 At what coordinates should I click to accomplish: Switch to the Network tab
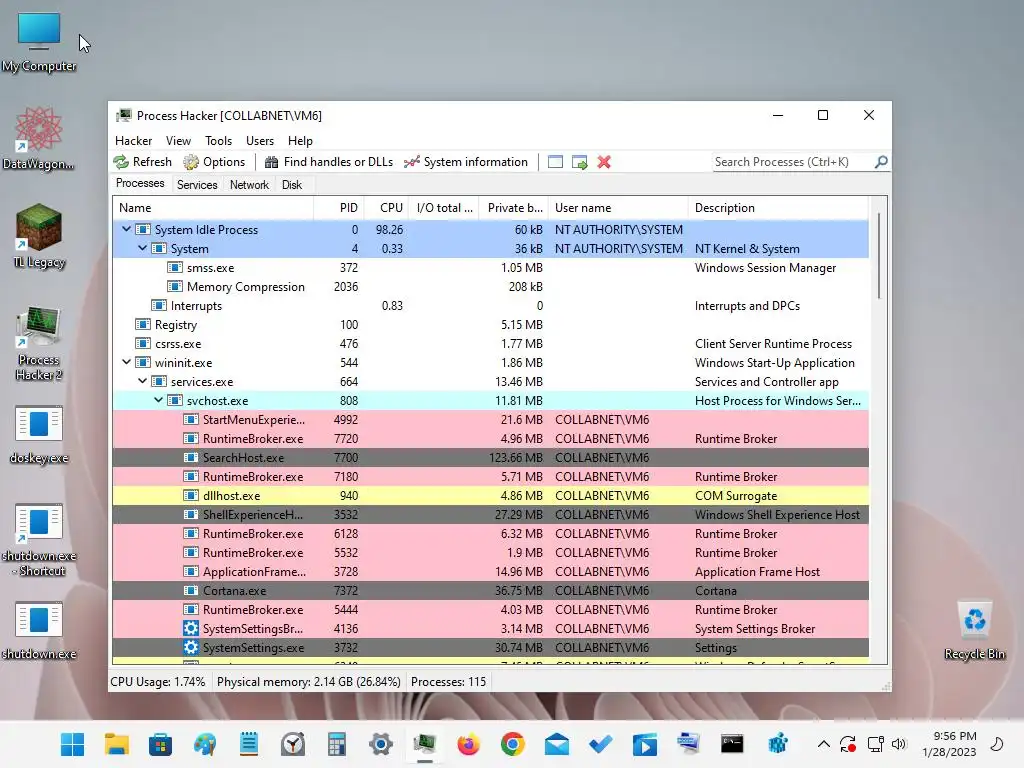pos(249,185)
